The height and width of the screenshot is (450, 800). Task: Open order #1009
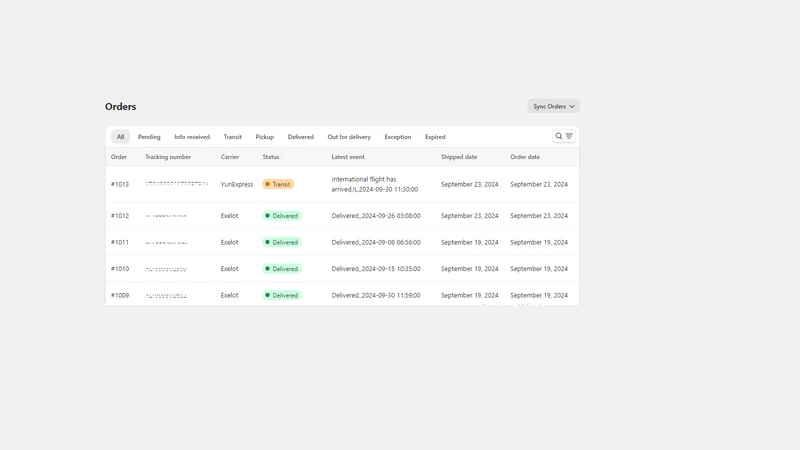(x=120, y=295)
